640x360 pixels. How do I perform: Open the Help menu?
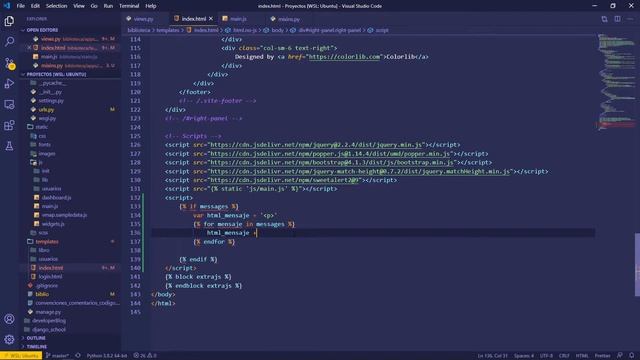(151, 6)
